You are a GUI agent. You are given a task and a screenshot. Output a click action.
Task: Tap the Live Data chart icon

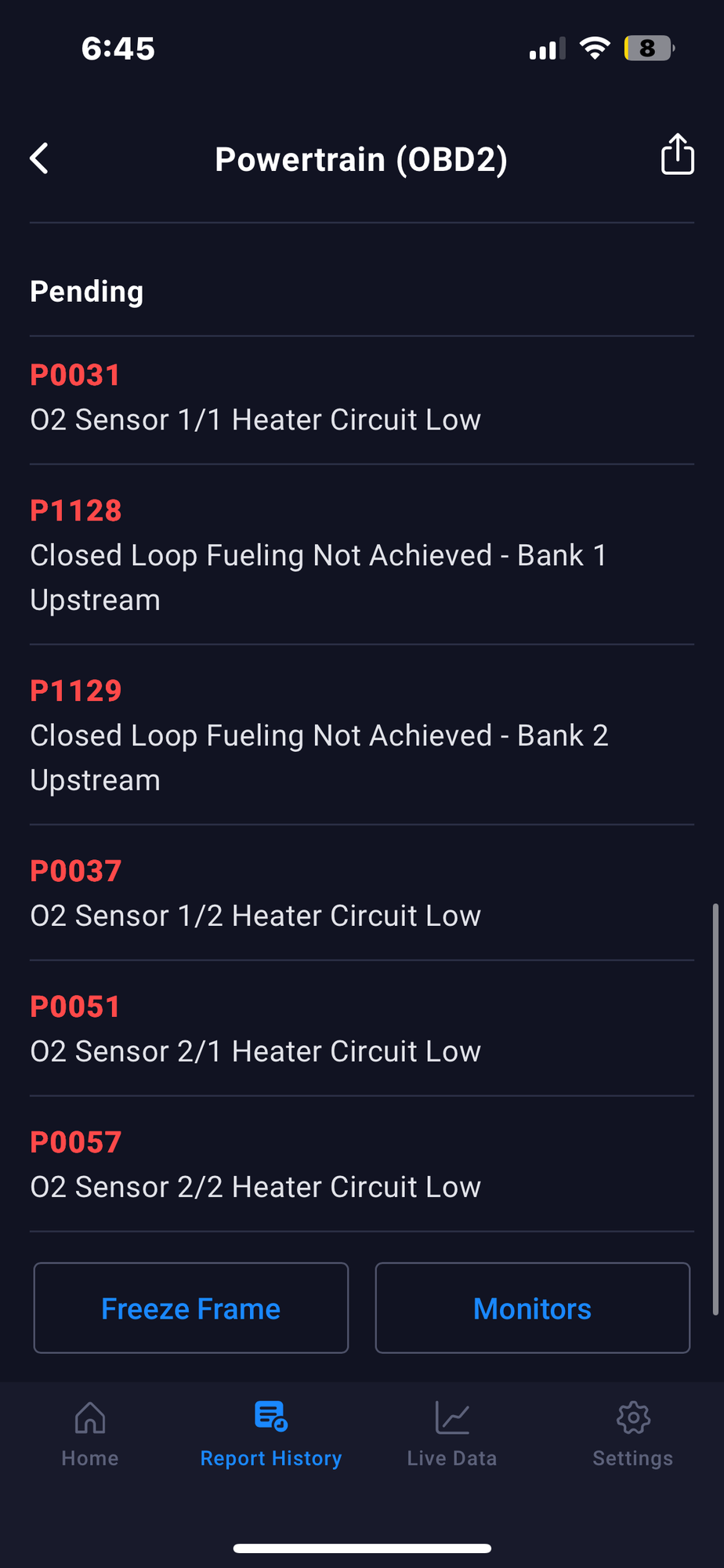pyautogui.click(x=452, y=1417)
